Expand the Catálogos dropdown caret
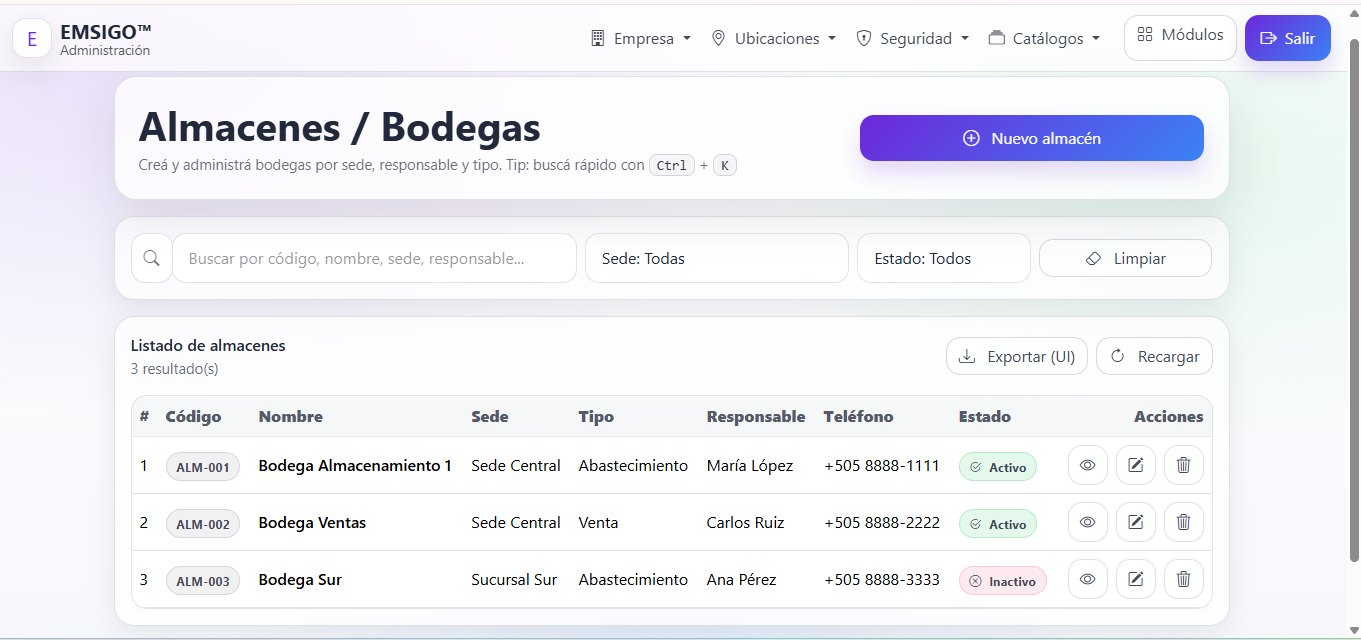Screen dimensions: 1361x640 click(x=1096, y=39)
